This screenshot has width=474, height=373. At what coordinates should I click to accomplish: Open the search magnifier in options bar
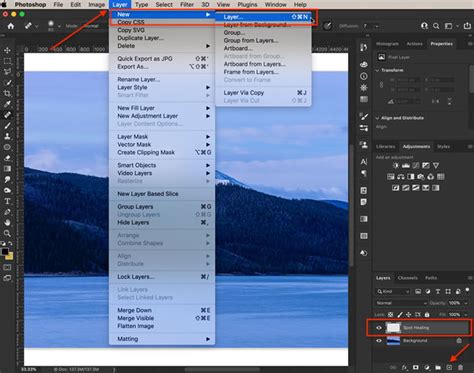(x=436, y=26)
